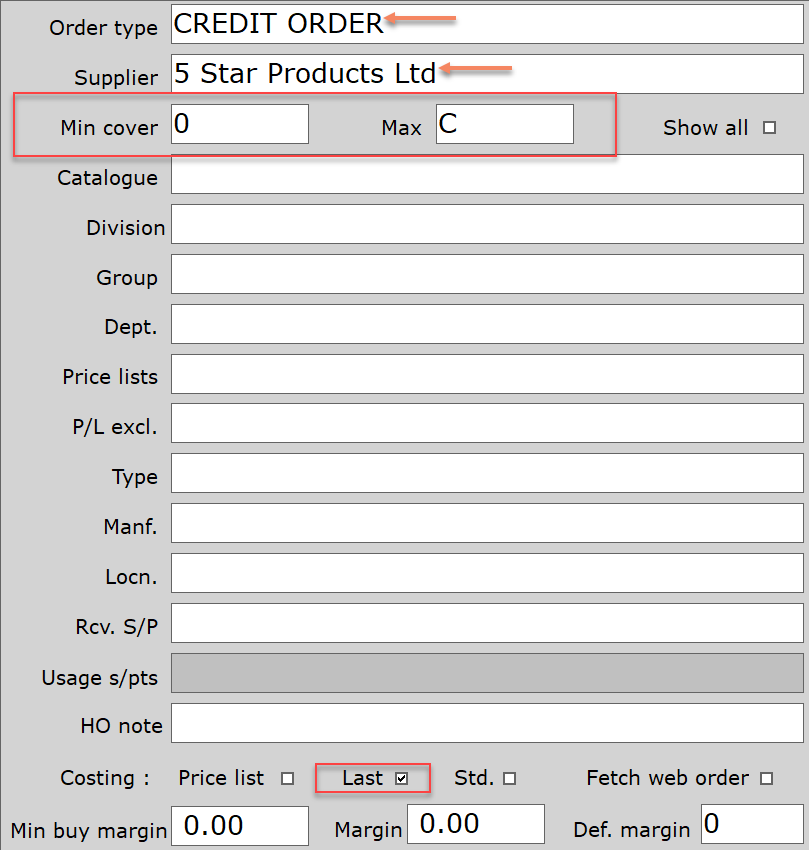Click into the Catalogue field
This screenshot has height=850, width=809.
pyautogui.click(x=487, y=174)
